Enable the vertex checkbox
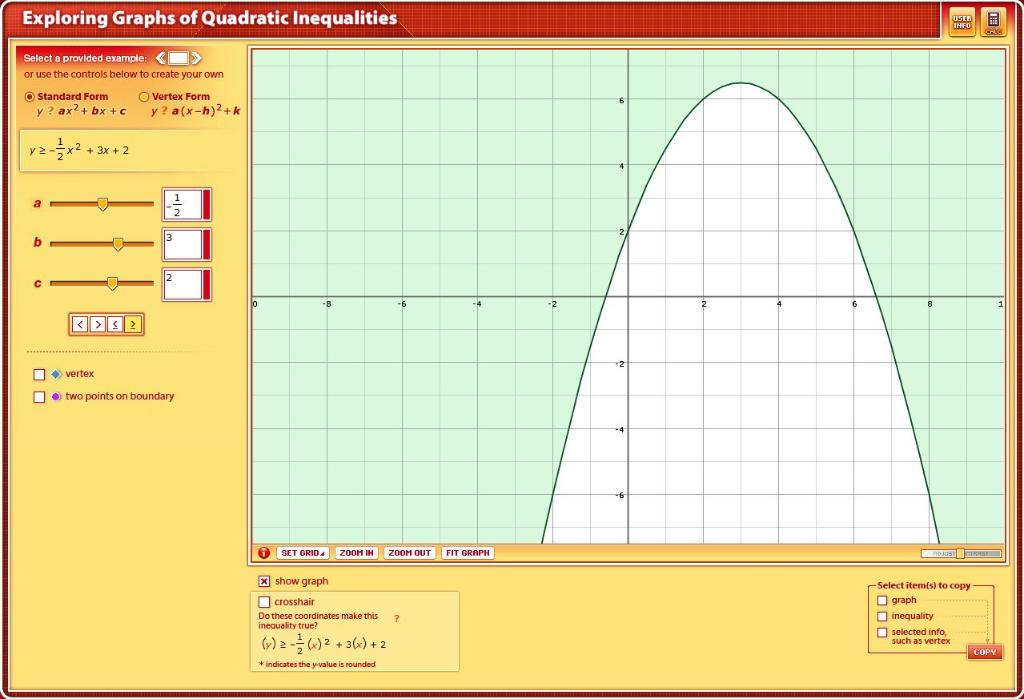1024x699 pixels. [39, 374]
